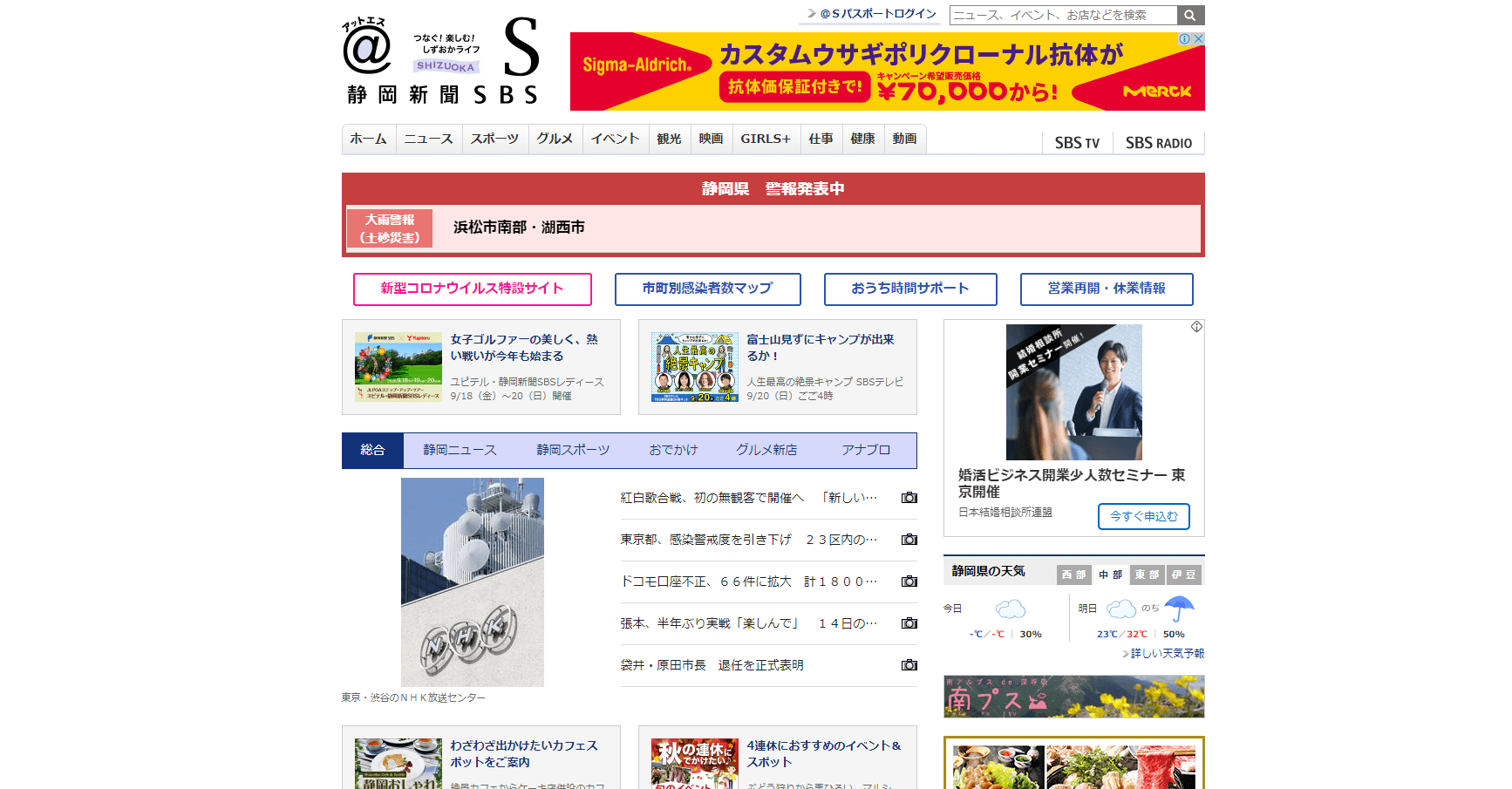Open the 健康 menu item
1512x789 pixels.
point(863,139)
